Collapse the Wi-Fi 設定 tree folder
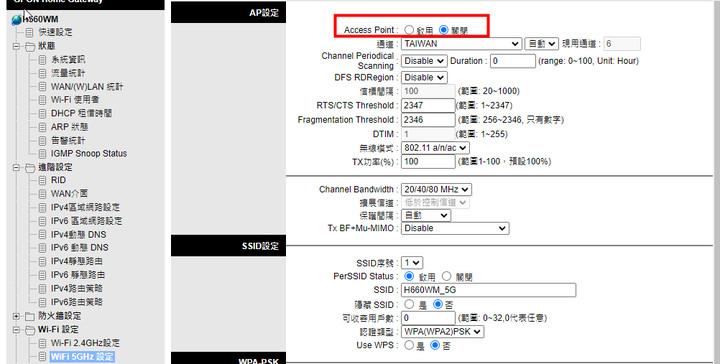720x364 pixels. pyautogui.click(x=17, y=330)
